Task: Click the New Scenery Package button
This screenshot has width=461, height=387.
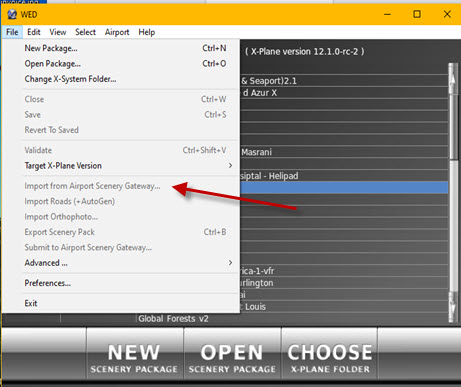Action: [134, 354]
